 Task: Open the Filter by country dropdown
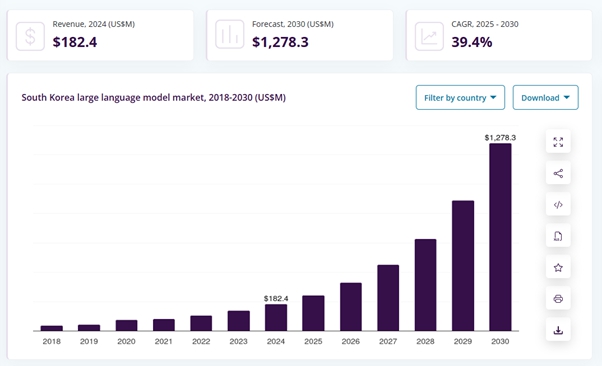coord(460,98)
